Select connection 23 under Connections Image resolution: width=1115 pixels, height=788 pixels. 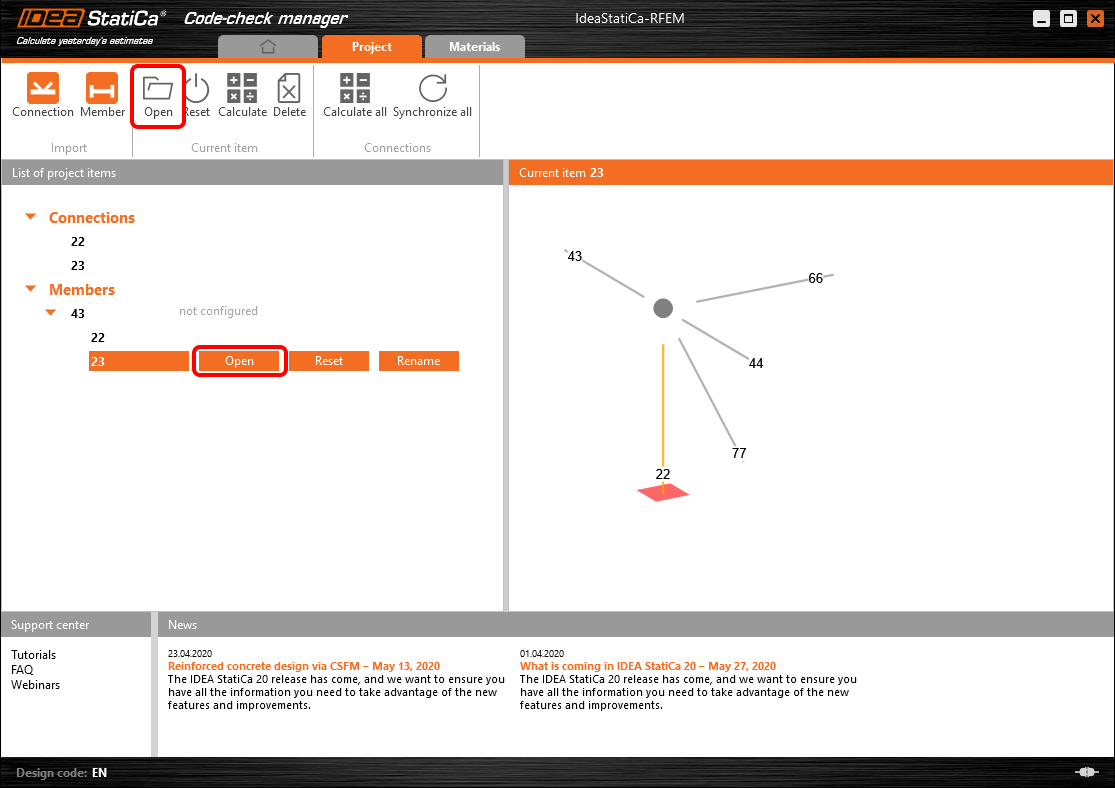pos(78,265)
